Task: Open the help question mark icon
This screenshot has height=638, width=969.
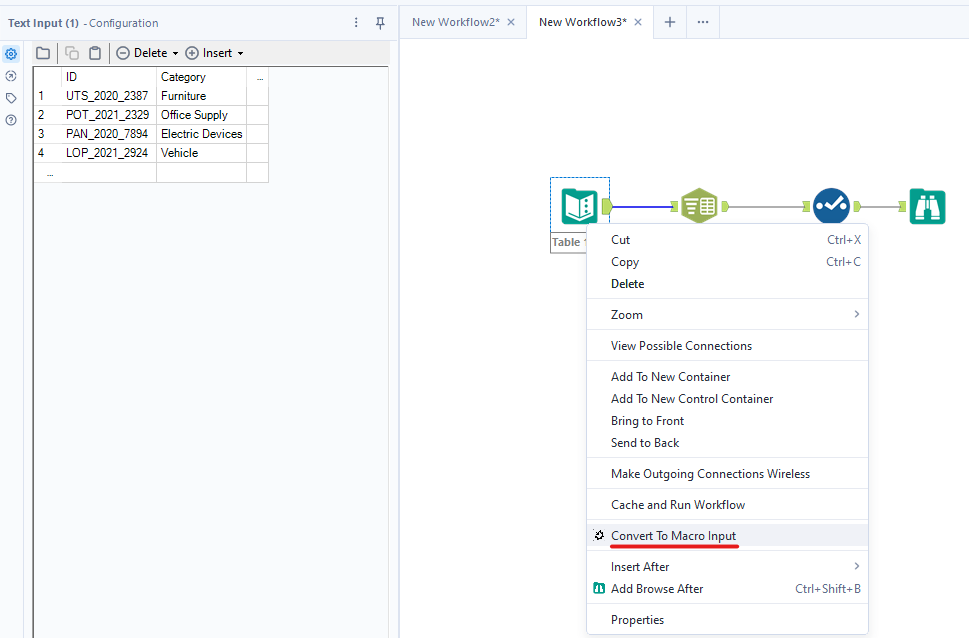Action: coord(11,120)
